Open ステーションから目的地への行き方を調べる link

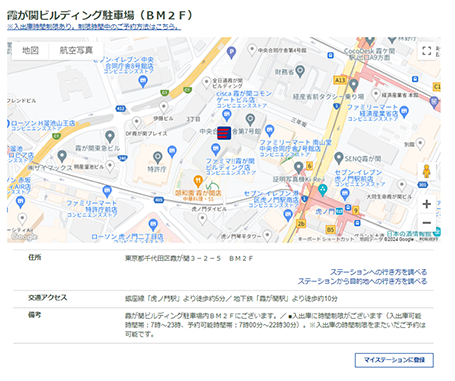coord(362,281)
